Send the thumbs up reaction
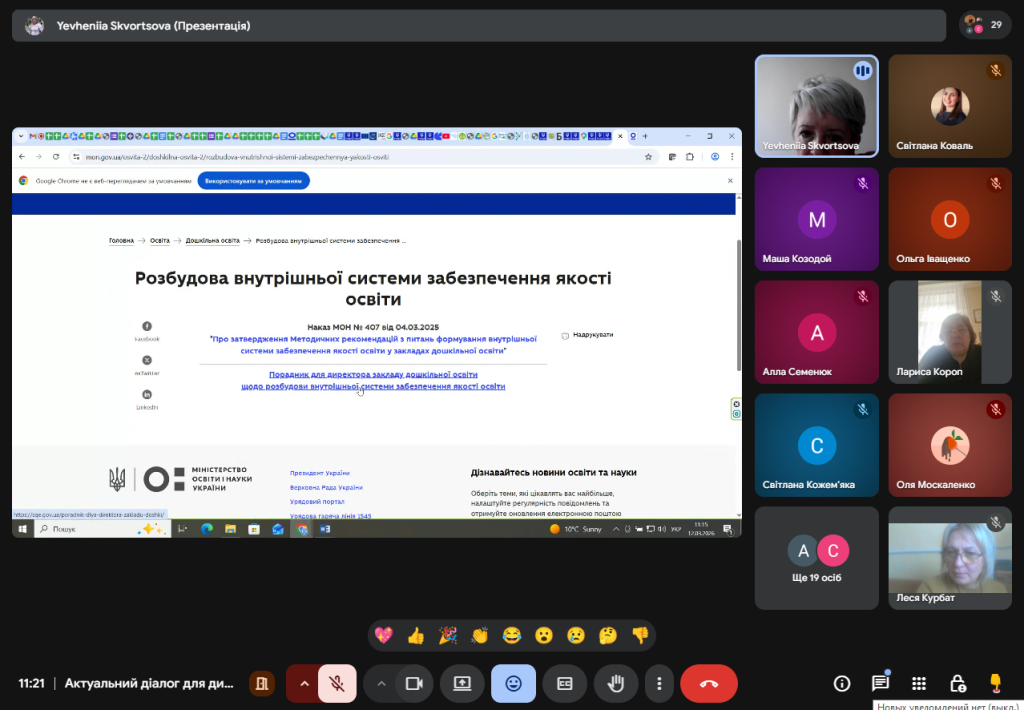Viewport: 1024px width, 710px height. (416, 635)
